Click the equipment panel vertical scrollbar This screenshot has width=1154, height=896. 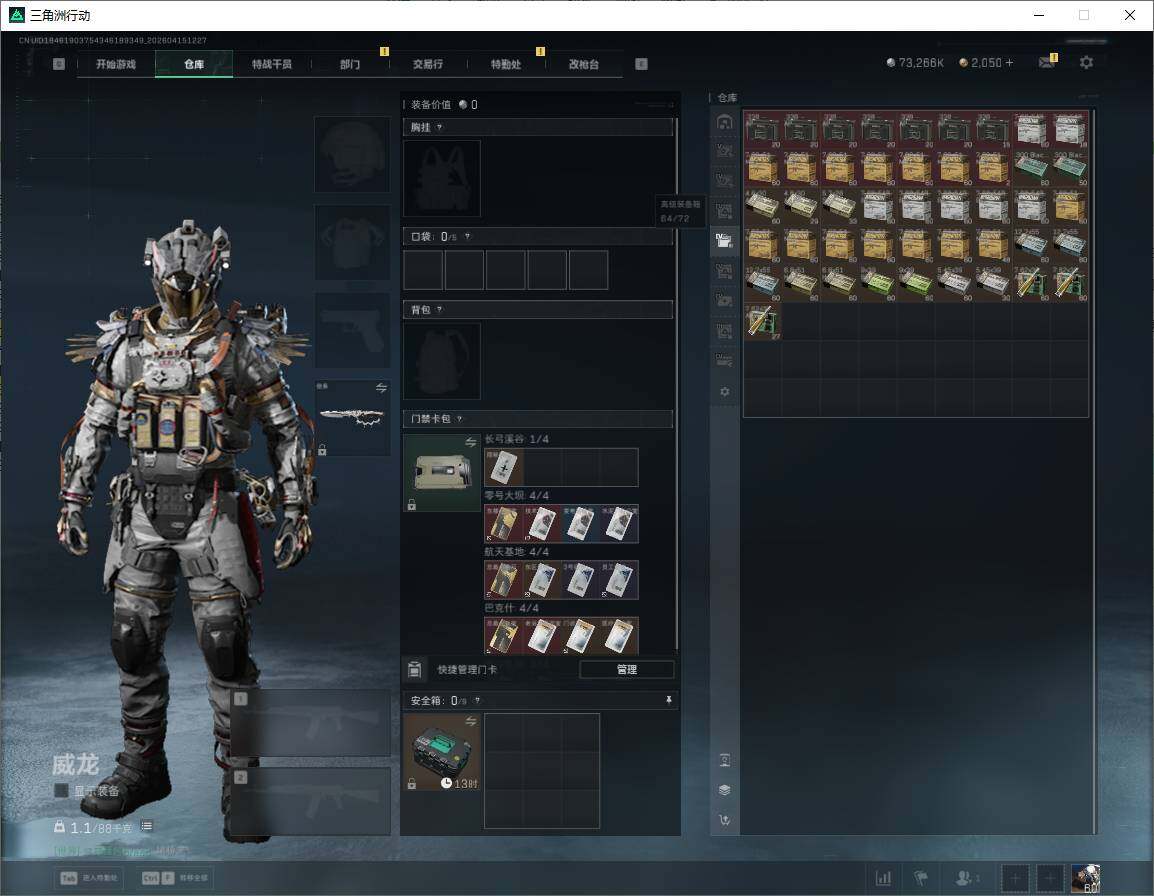(x=676, y=383)
